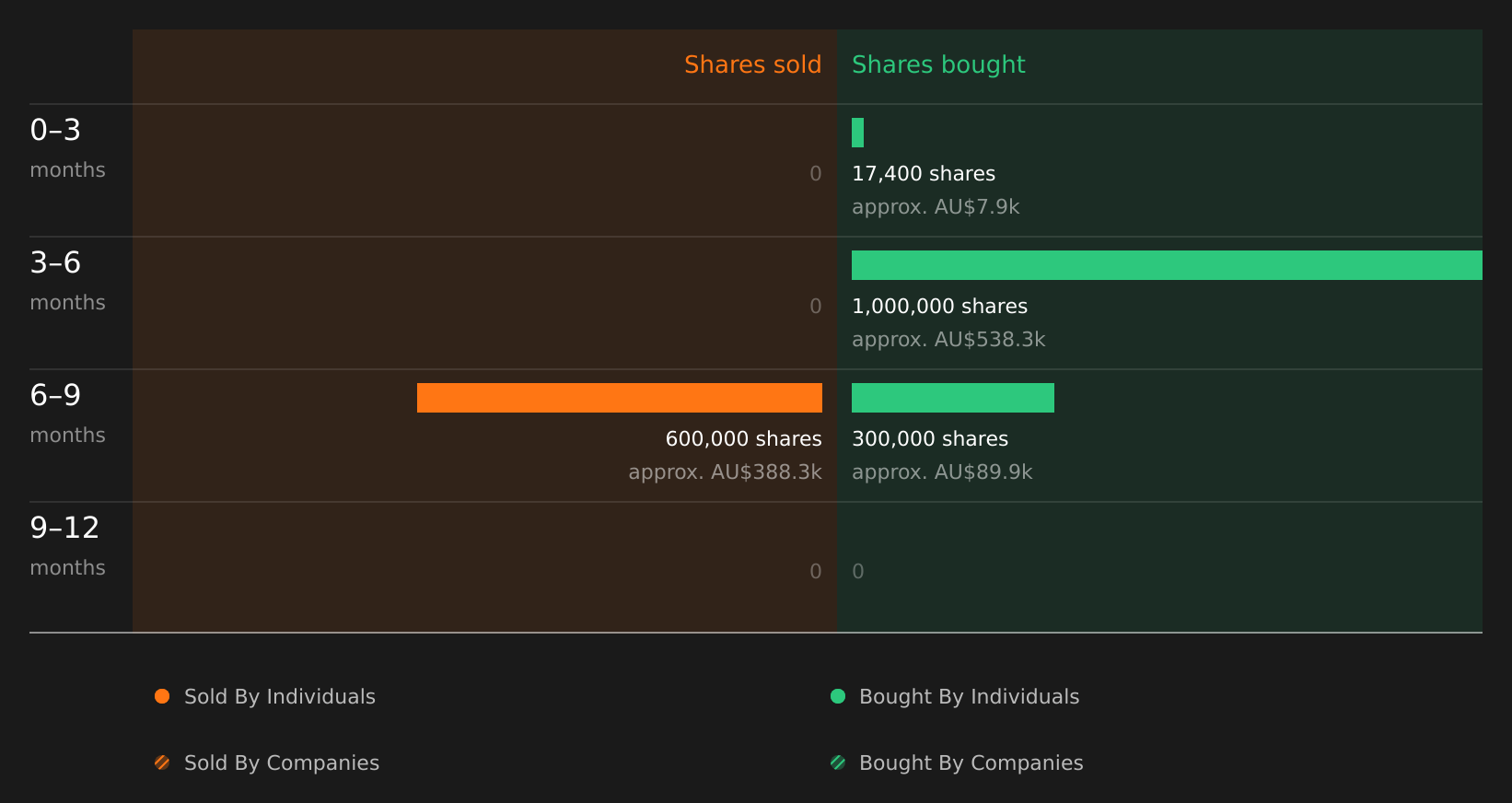Click the '9–12' months row label
This screenshot has width=1512, height=803.
[x=64, y=529]
